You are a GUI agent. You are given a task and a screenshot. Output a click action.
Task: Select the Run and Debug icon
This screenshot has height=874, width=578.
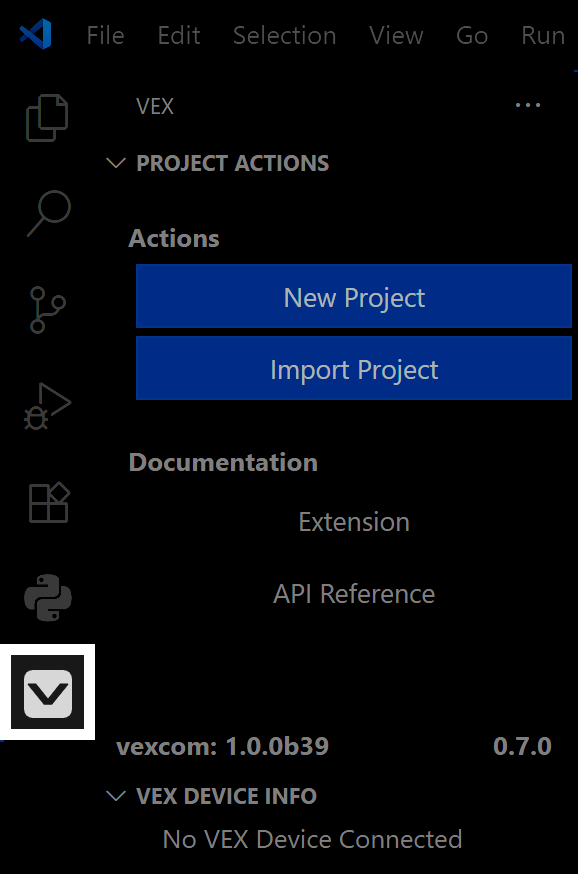[x=46, y=405]
